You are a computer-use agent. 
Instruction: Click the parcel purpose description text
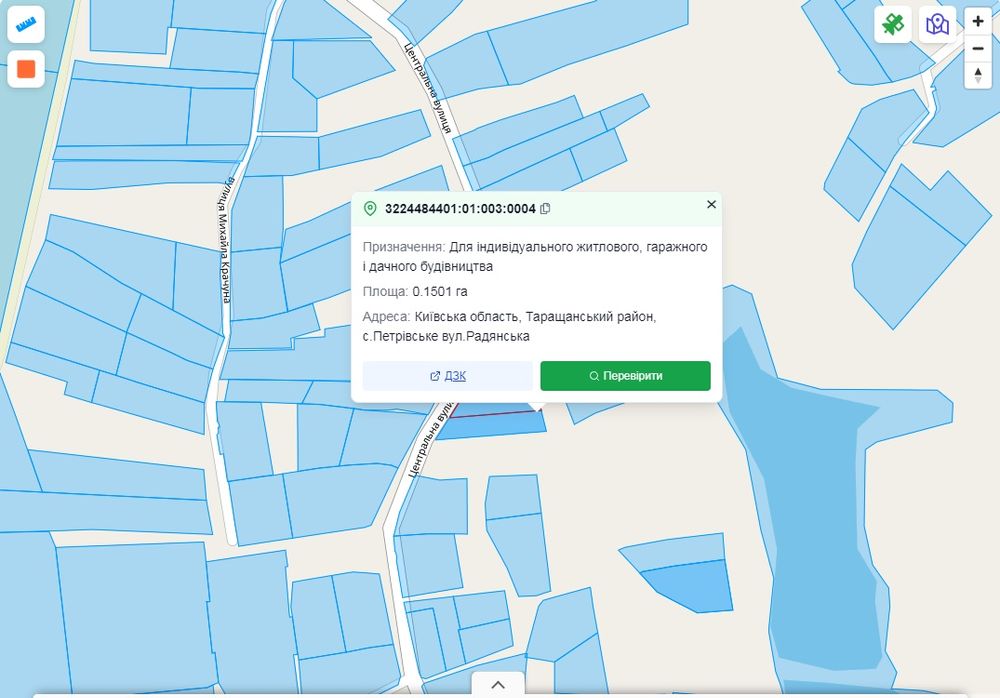point(535,256)
